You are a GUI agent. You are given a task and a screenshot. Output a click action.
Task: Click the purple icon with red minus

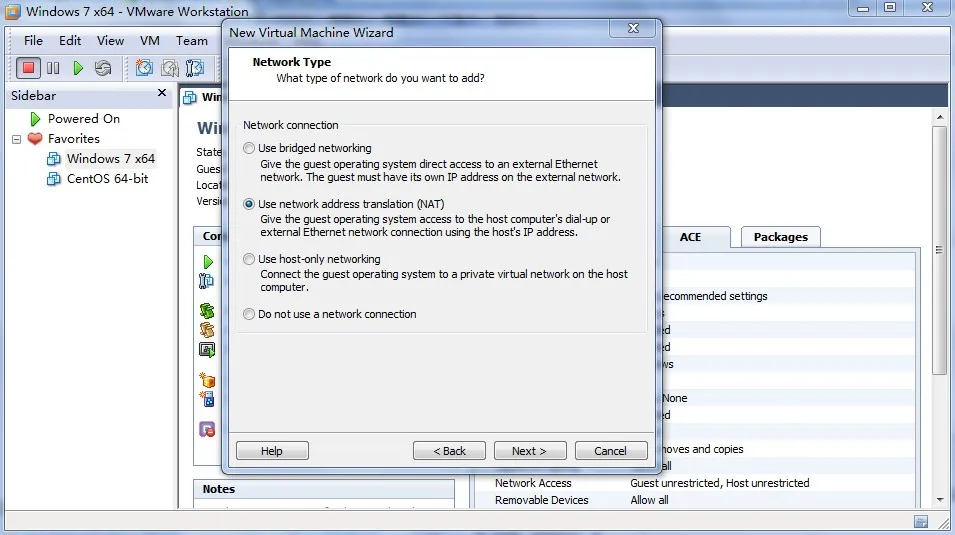pos(207,430)
